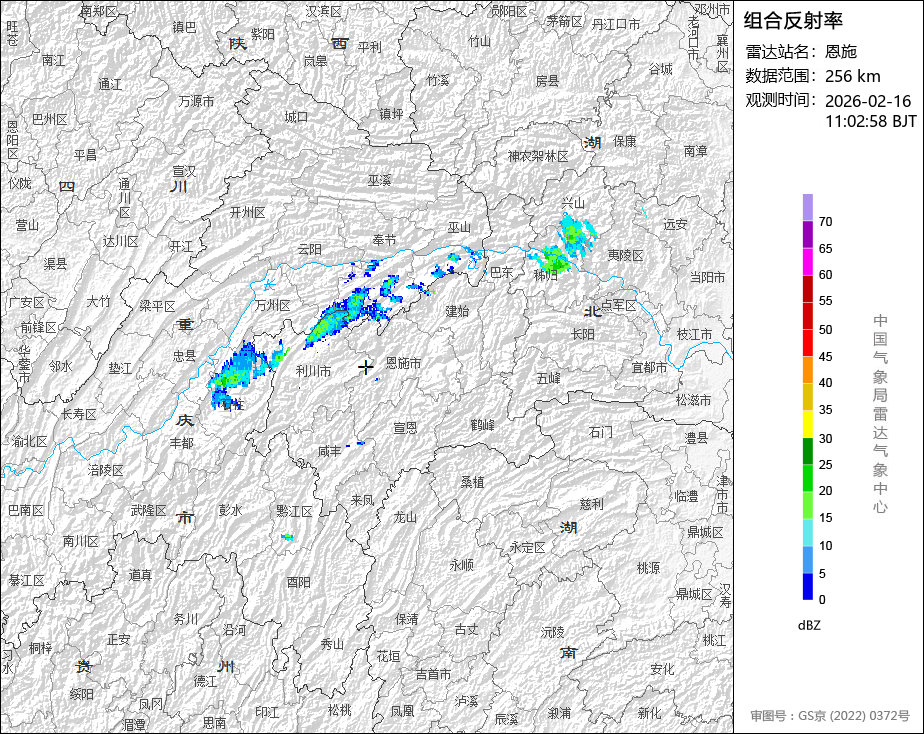Click the legend value 45
This screenshot has width=924, height=734.
[x=826, y=356]
